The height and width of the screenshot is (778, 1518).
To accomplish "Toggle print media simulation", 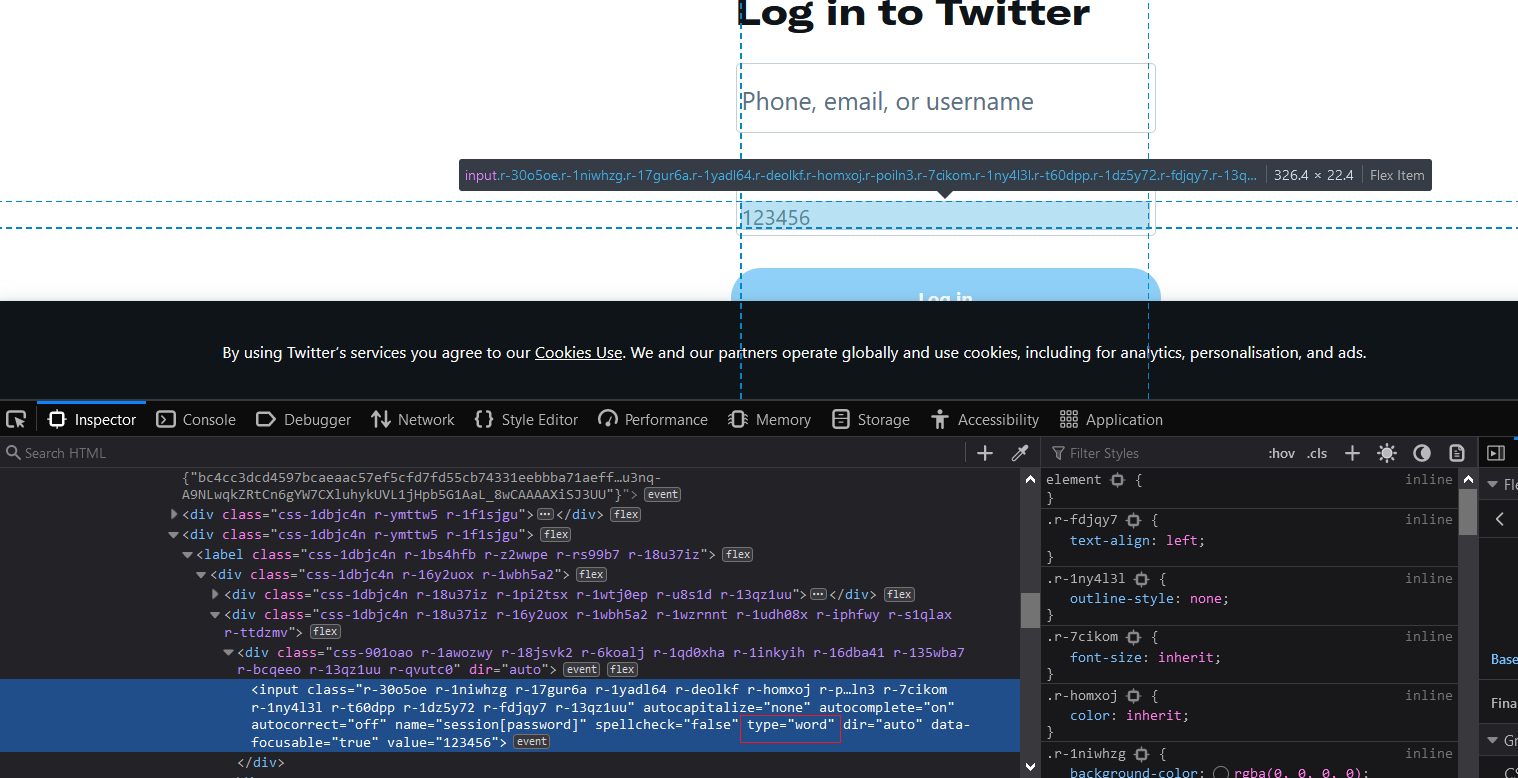I will pyautogui.click(x=1456, y=453).
